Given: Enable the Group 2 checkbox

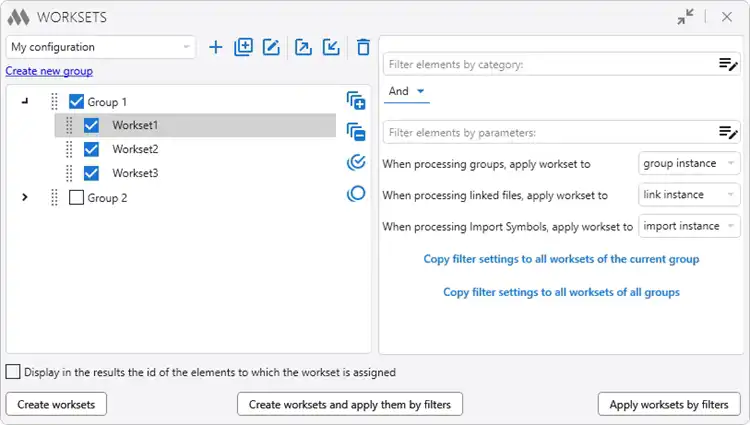Looking at the screenshot, I should (x=77, y=197).
